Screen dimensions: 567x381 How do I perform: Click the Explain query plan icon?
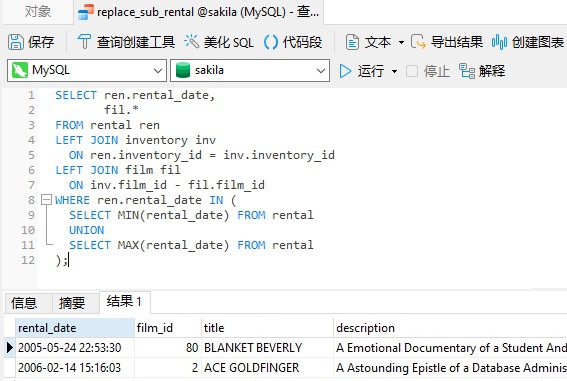[466, 71]
